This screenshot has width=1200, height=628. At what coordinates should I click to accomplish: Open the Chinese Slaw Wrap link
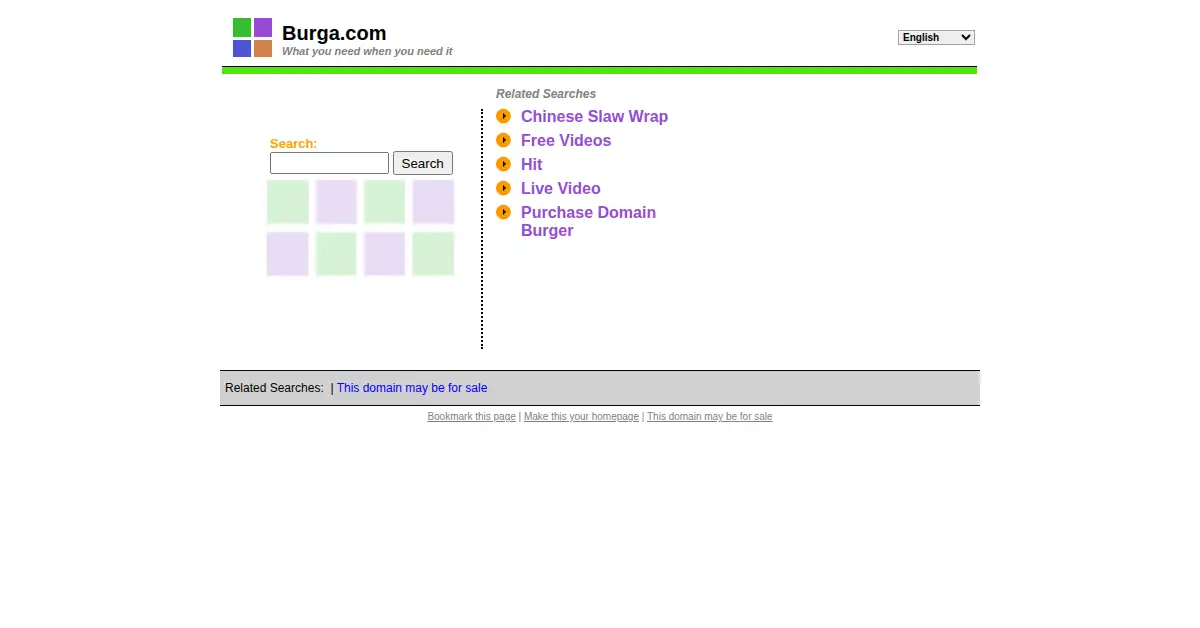(594, 117)
